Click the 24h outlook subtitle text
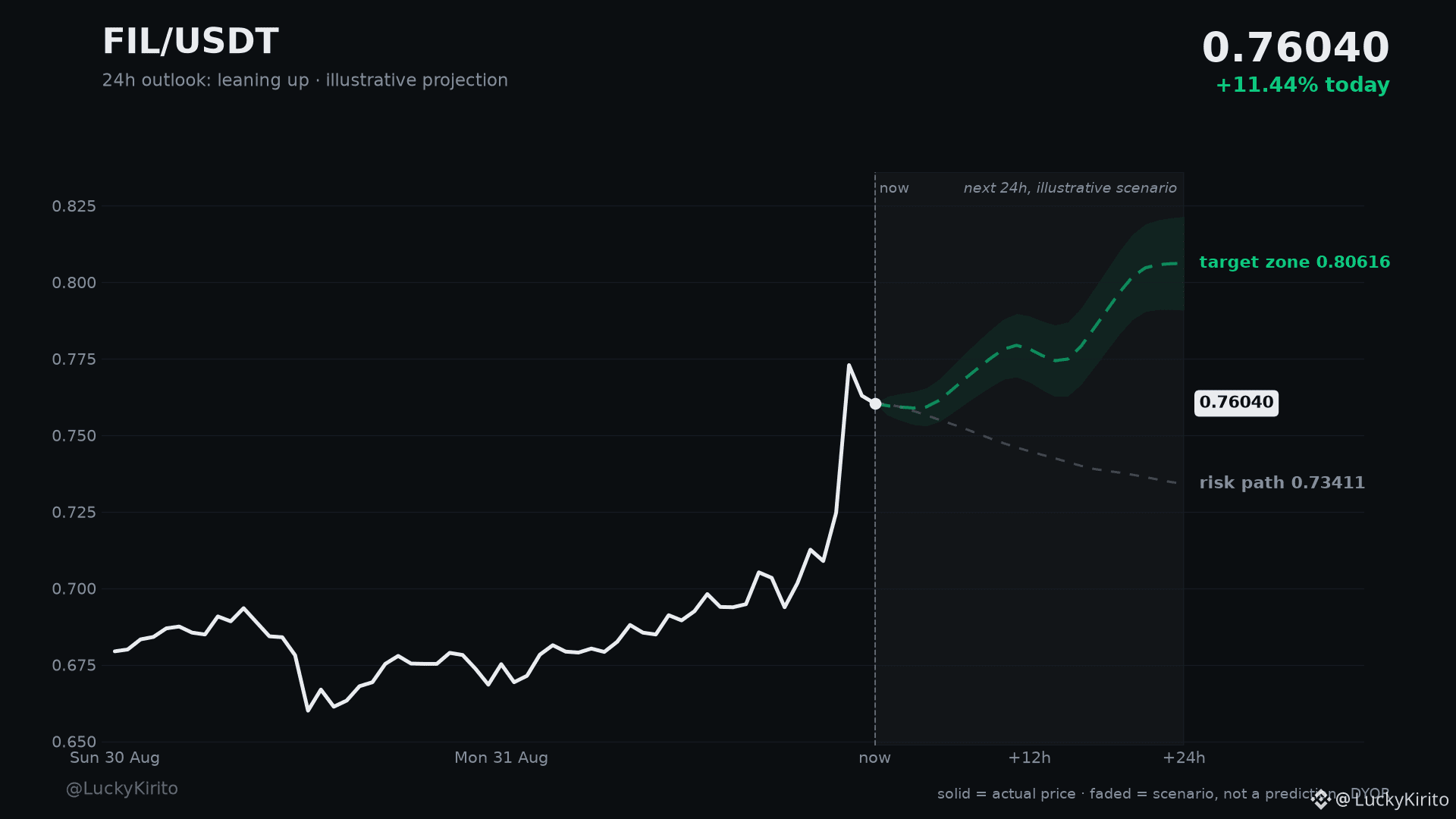 tap(305, 80)
